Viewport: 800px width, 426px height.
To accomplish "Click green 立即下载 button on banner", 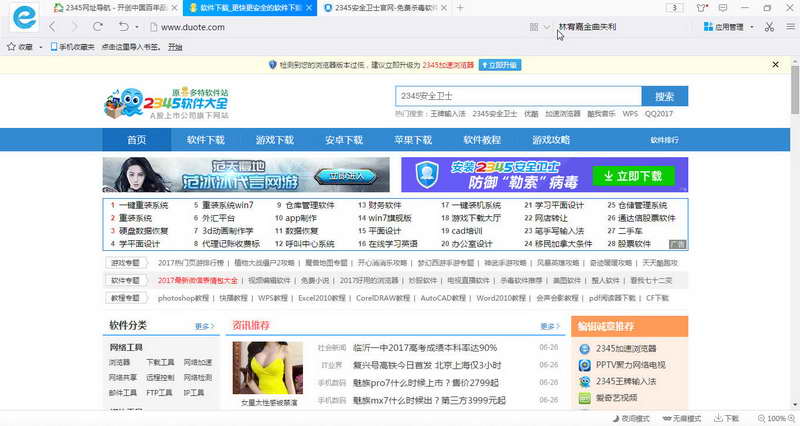I will click(633, 176).
